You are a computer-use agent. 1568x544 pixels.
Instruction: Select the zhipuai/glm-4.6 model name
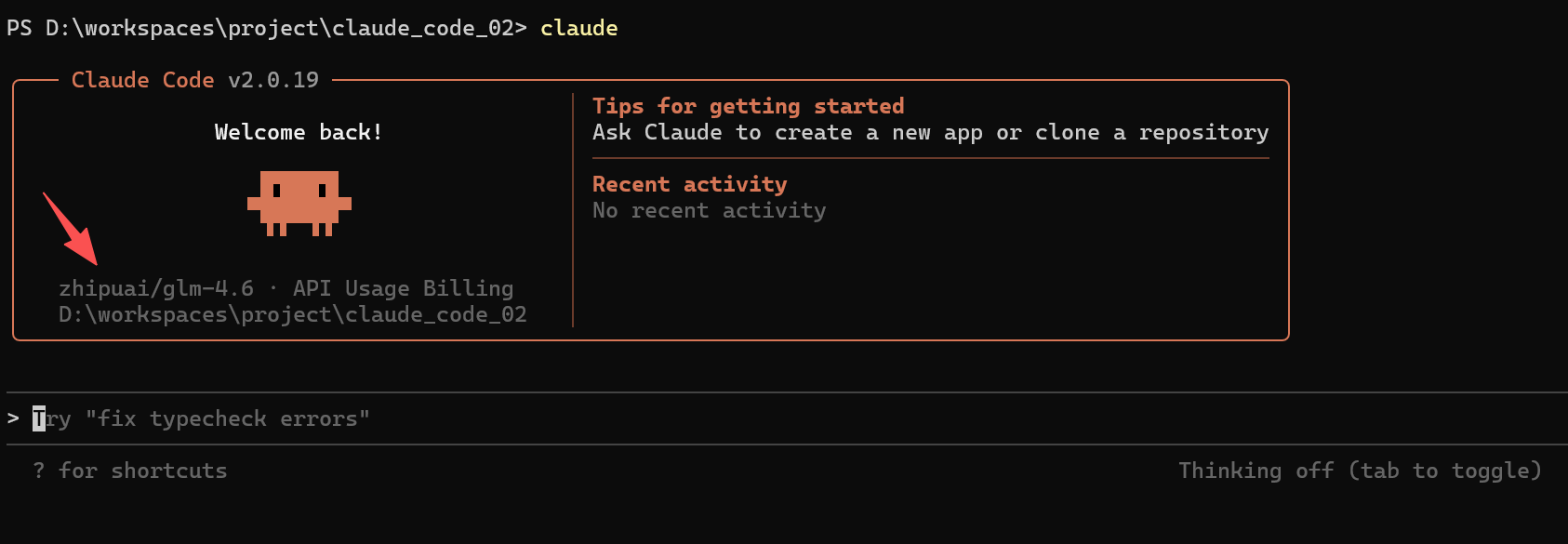(x=156, y=288)
